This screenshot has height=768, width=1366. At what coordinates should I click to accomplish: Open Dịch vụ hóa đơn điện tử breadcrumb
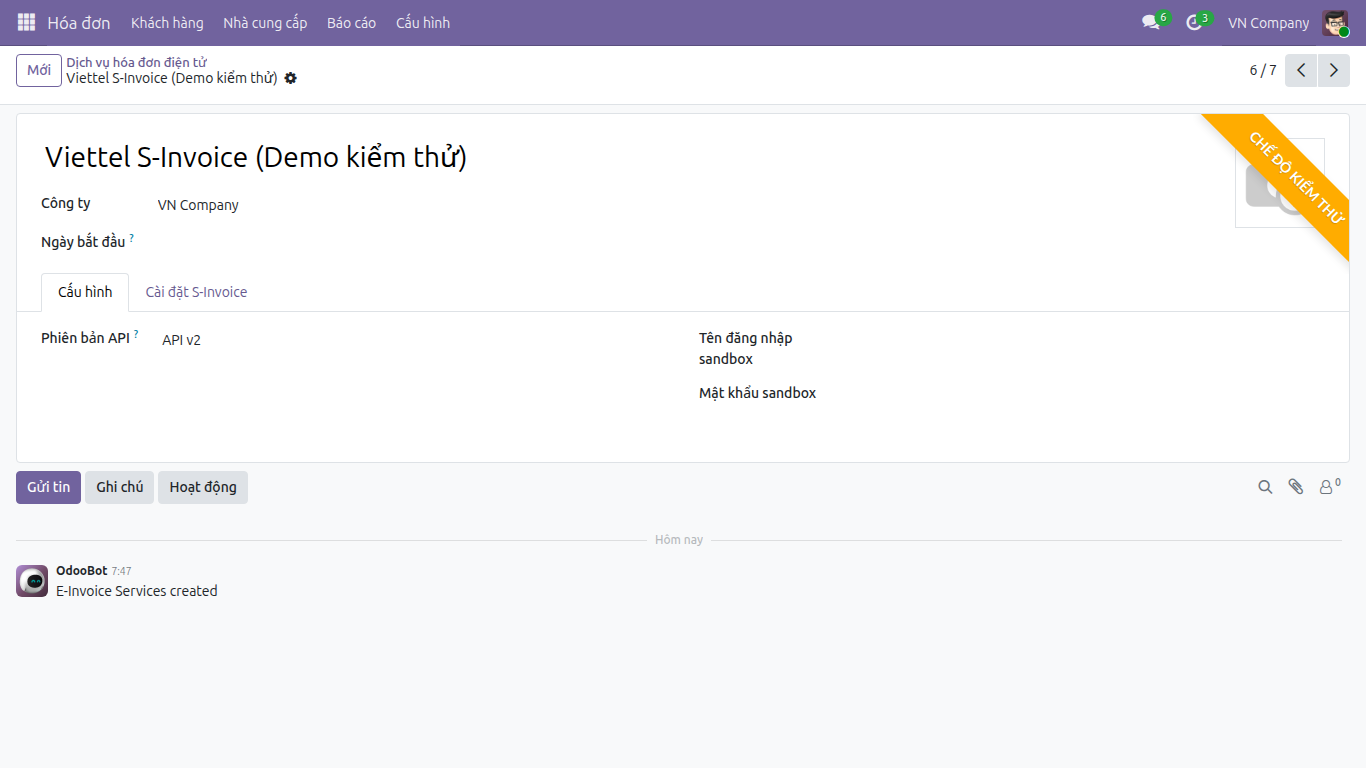coord(136,62)
